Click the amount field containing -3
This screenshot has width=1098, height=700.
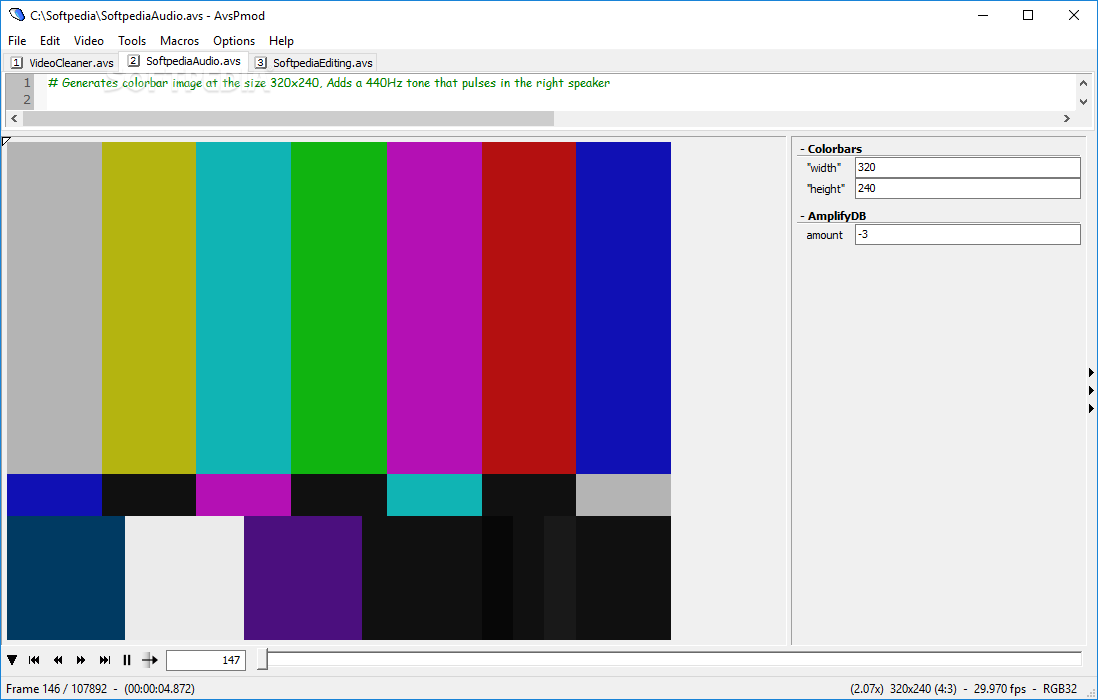tap(968, 234)
